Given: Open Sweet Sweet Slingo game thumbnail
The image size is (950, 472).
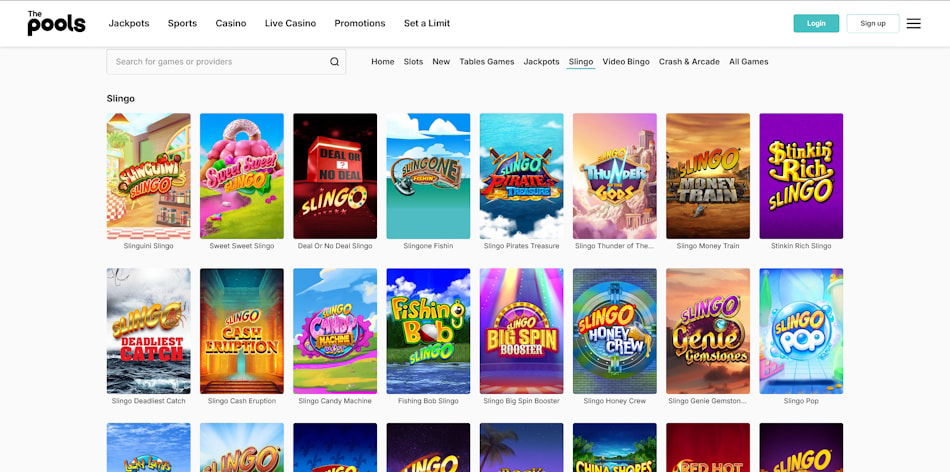Looking at the screenshot, I should coord(242,176).
